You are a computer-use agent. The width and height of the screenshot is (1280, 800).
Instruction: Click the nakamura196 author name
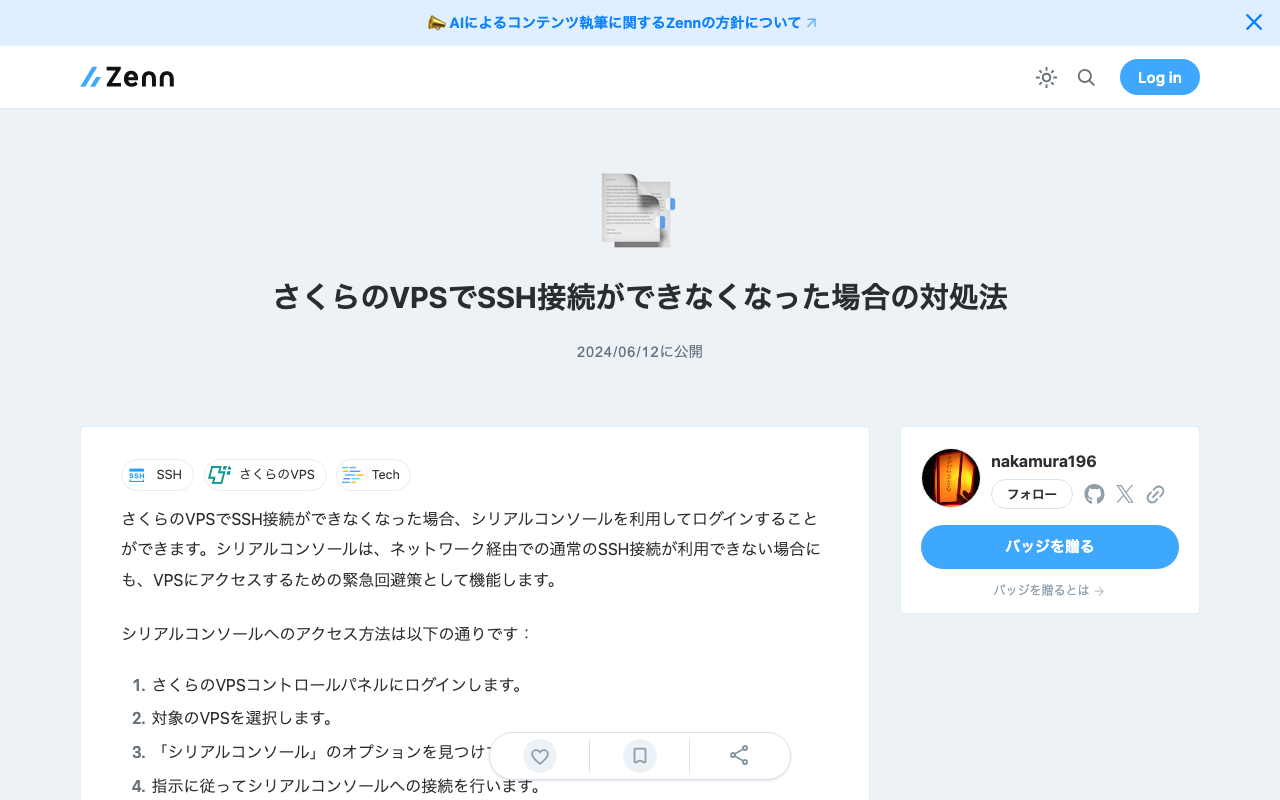point(1044,461)
